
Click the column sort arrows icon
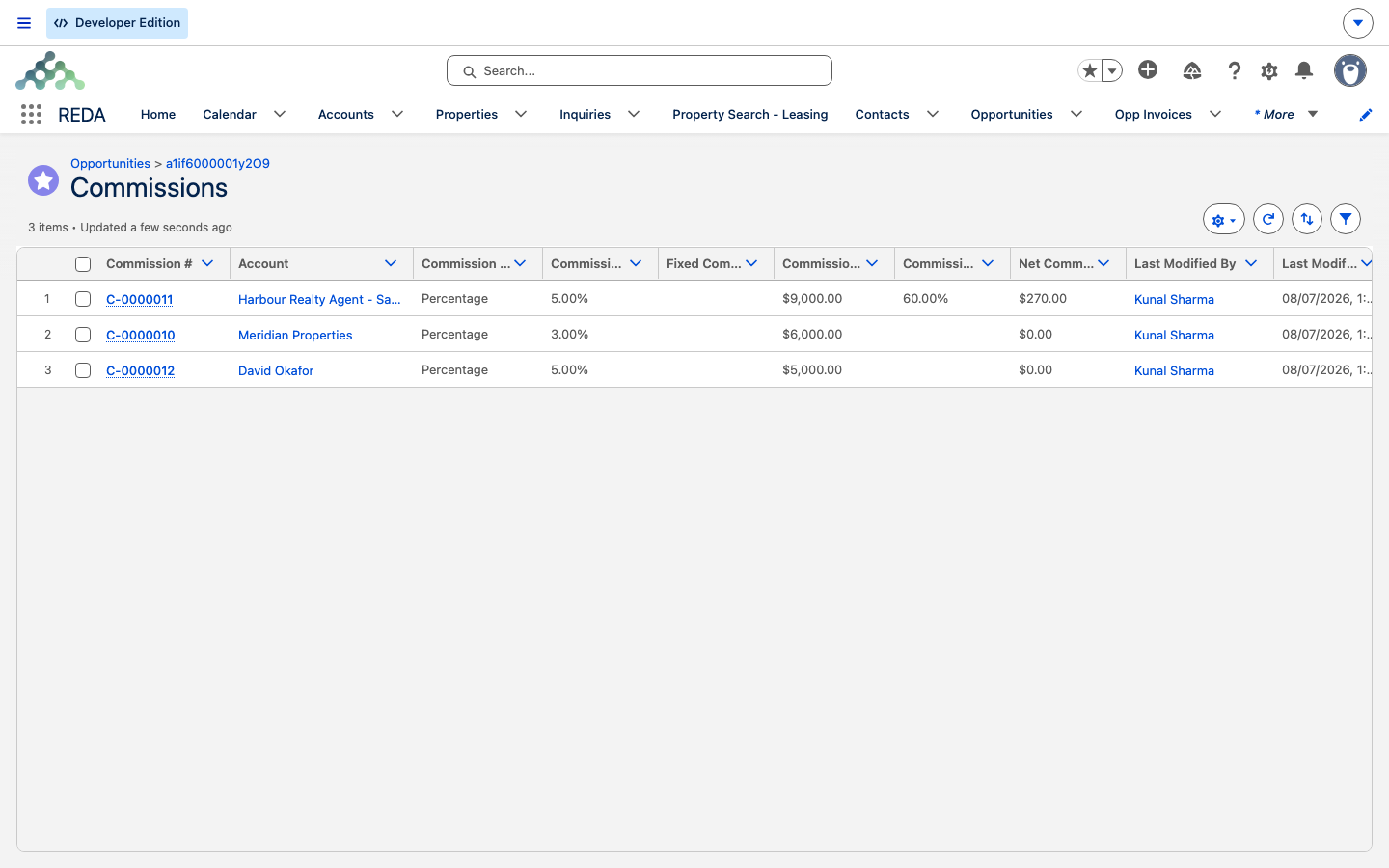point(1307,219)
